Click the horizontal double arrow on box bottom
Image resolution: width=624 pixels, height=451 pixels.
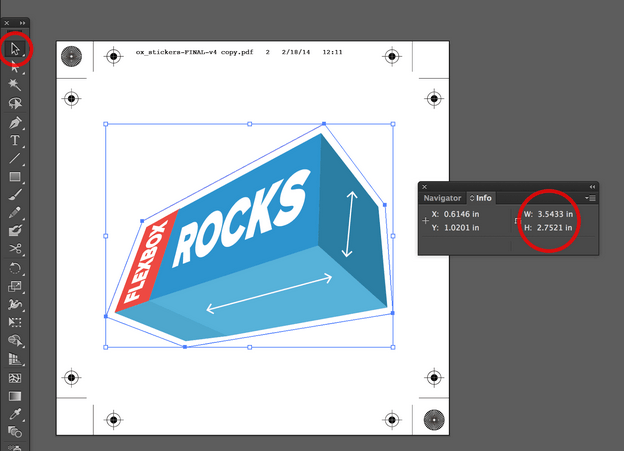pos(269,293)
